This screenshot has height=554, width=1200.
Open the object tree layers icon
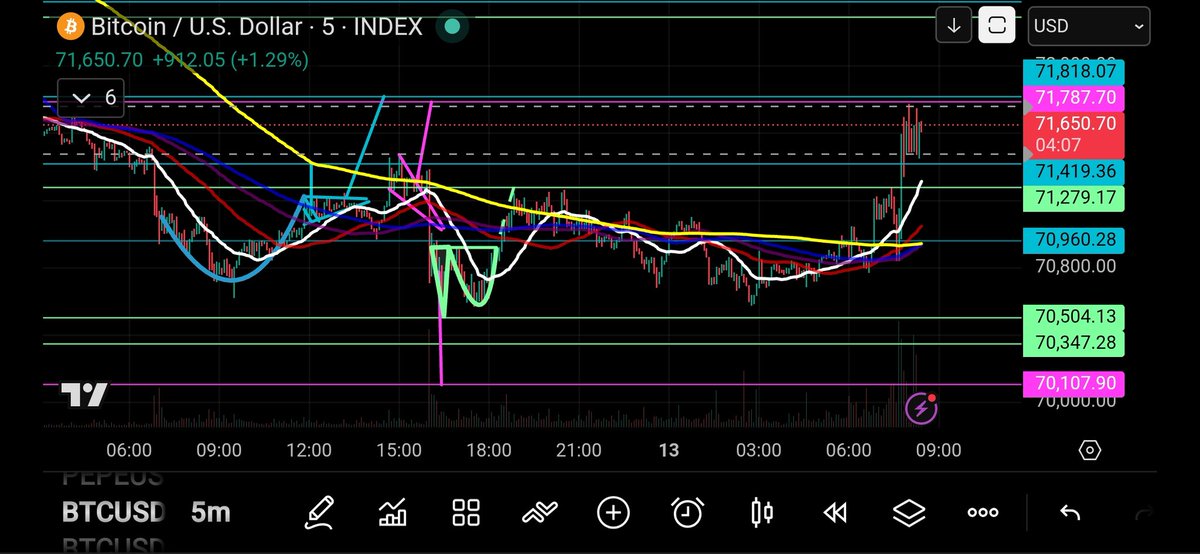[909, 513]
